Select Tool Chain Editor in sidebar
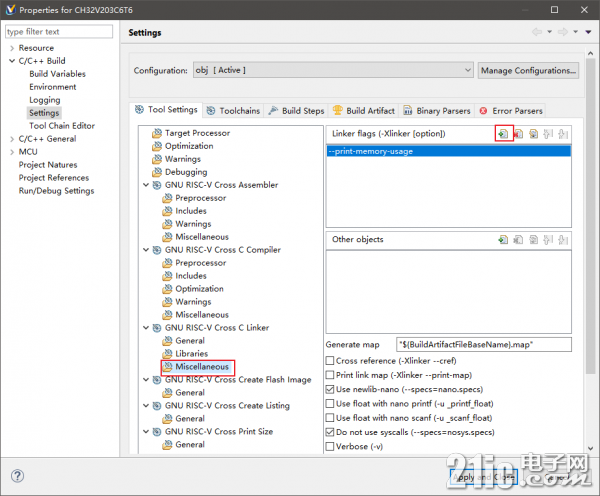 (62, 126)
